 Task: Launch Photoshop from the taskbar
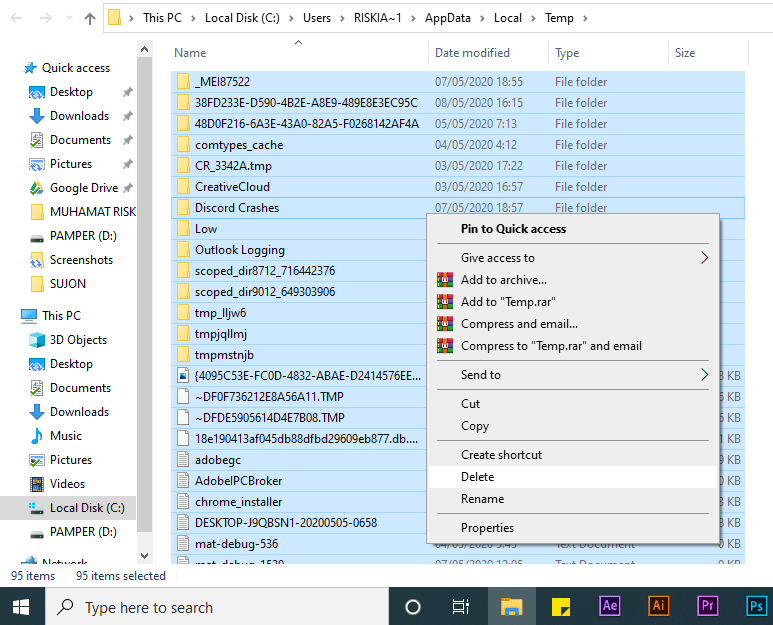pos(756,606)
